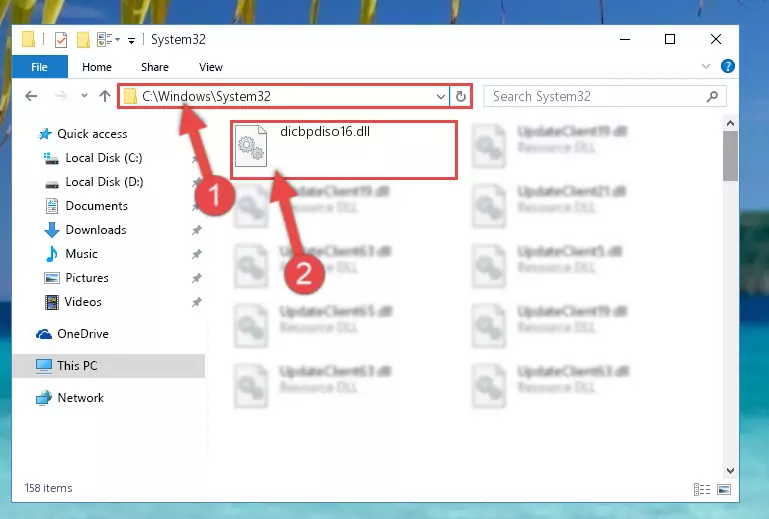Click the Quick access star icon
Screen dimensions: 769x519
tap(45, 134)
